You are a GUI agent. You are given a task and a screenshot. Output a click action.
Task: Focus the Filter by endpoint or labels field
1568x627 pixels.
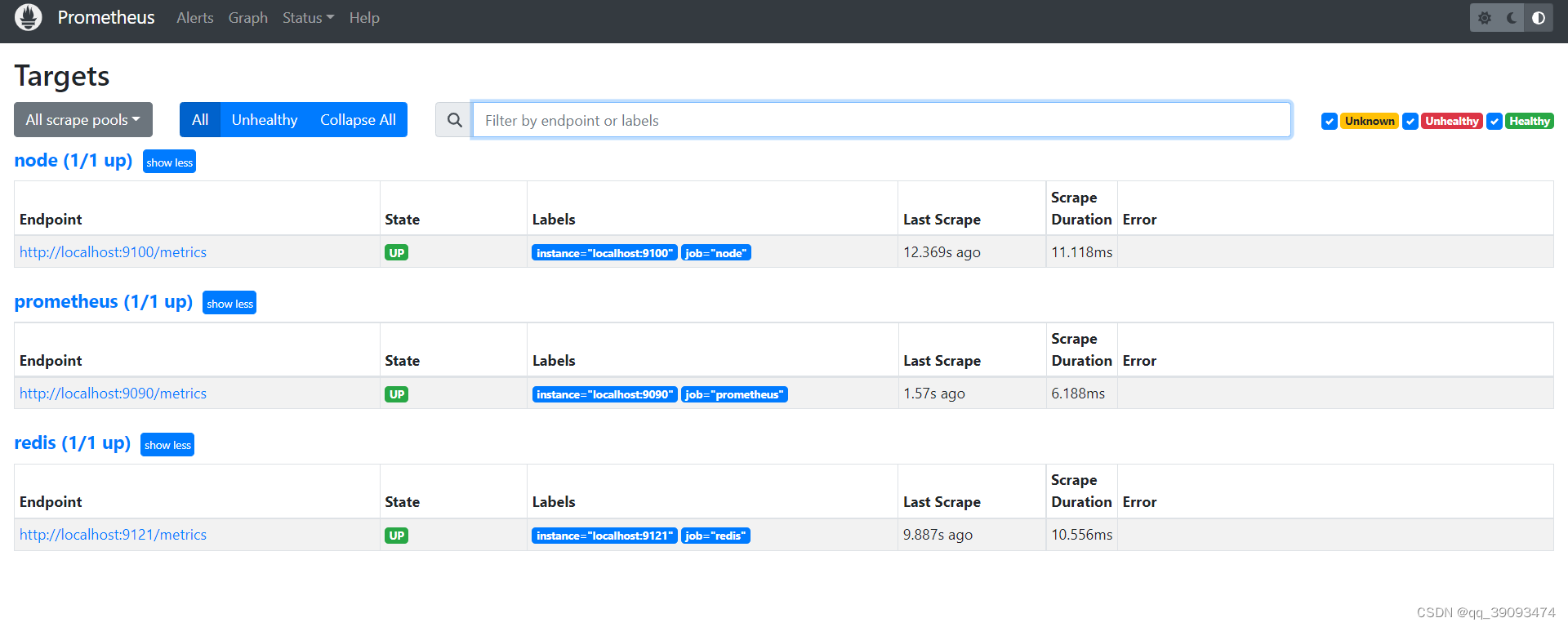tap(882, 120)
